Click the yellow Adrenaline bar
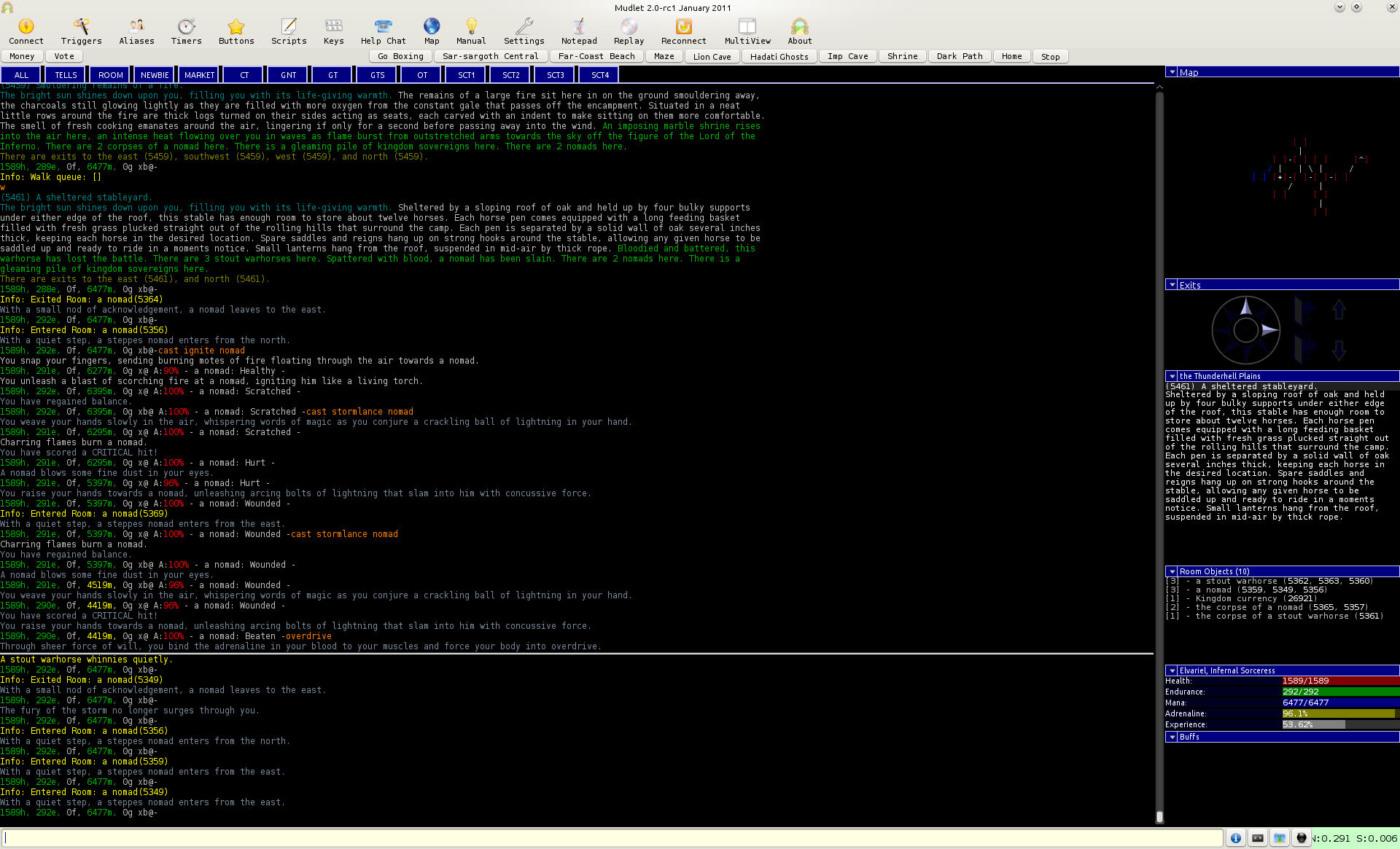Image resolution: width=1400 pixels, height=849 pixels. tap(1340, 713)
